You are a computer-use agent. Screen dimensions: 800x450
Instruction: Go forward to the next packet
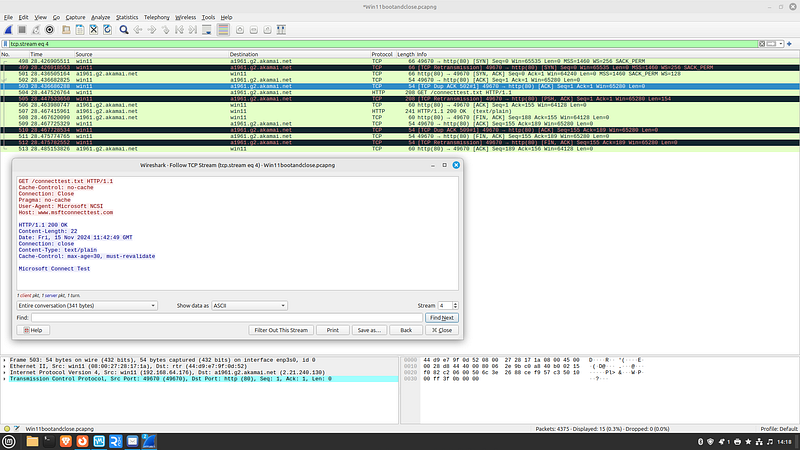pos(152,30)
